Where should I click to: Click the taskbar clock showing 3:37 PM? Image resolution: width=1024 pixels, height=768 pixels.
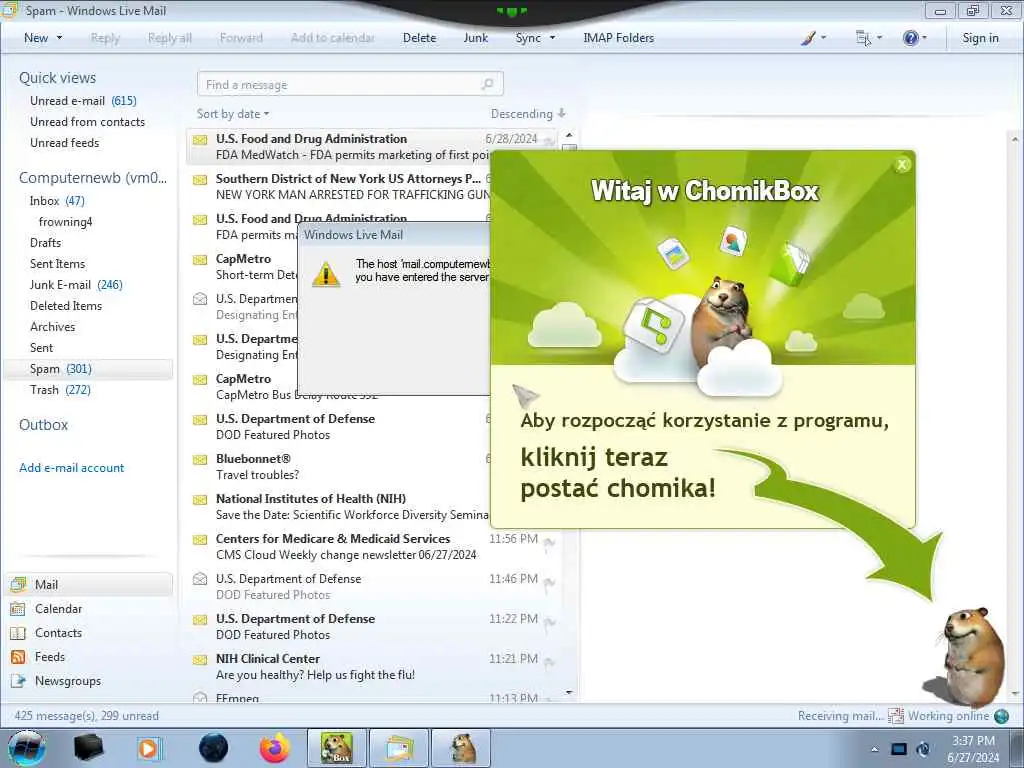coord(973,749)
